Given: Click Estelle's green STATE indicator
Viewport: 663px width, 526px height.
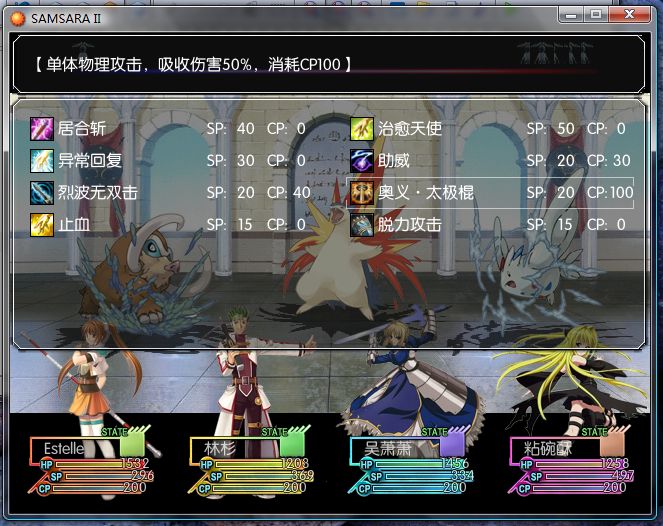Looking at the screenshot, I should pos(132,445).
